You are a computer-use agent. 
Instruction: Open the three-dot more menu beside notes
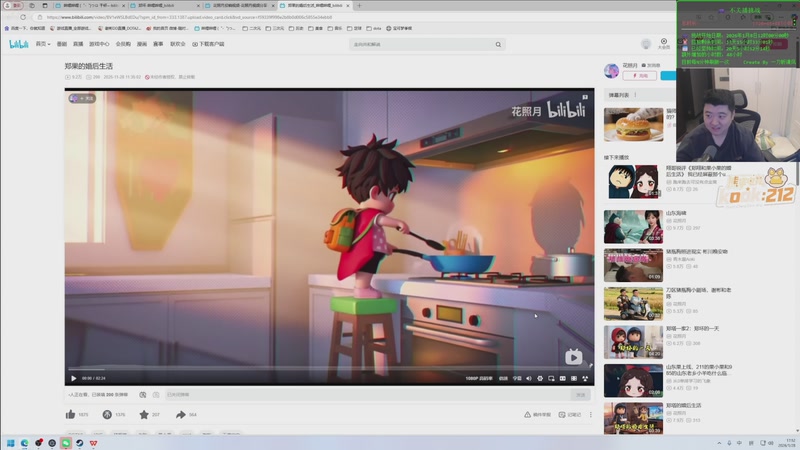(591, 415)
